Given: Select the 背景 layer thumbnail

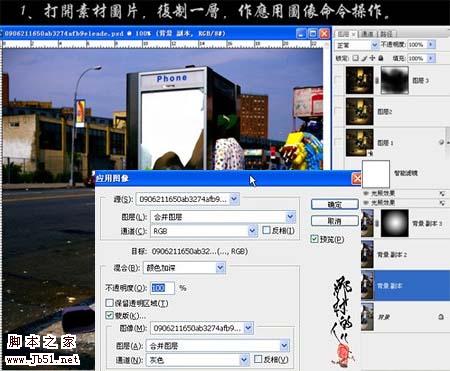Looking at the screenshot, I should point(367,317).
